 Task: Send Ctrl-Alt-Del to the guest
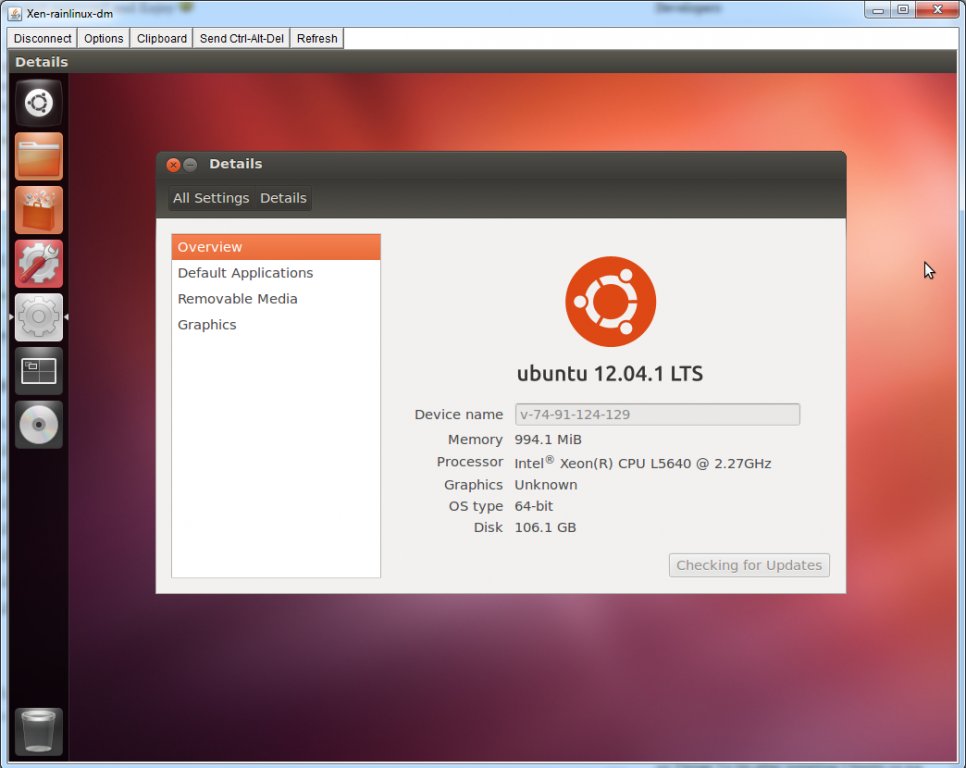pyautogui.click(x=242, y=38)
